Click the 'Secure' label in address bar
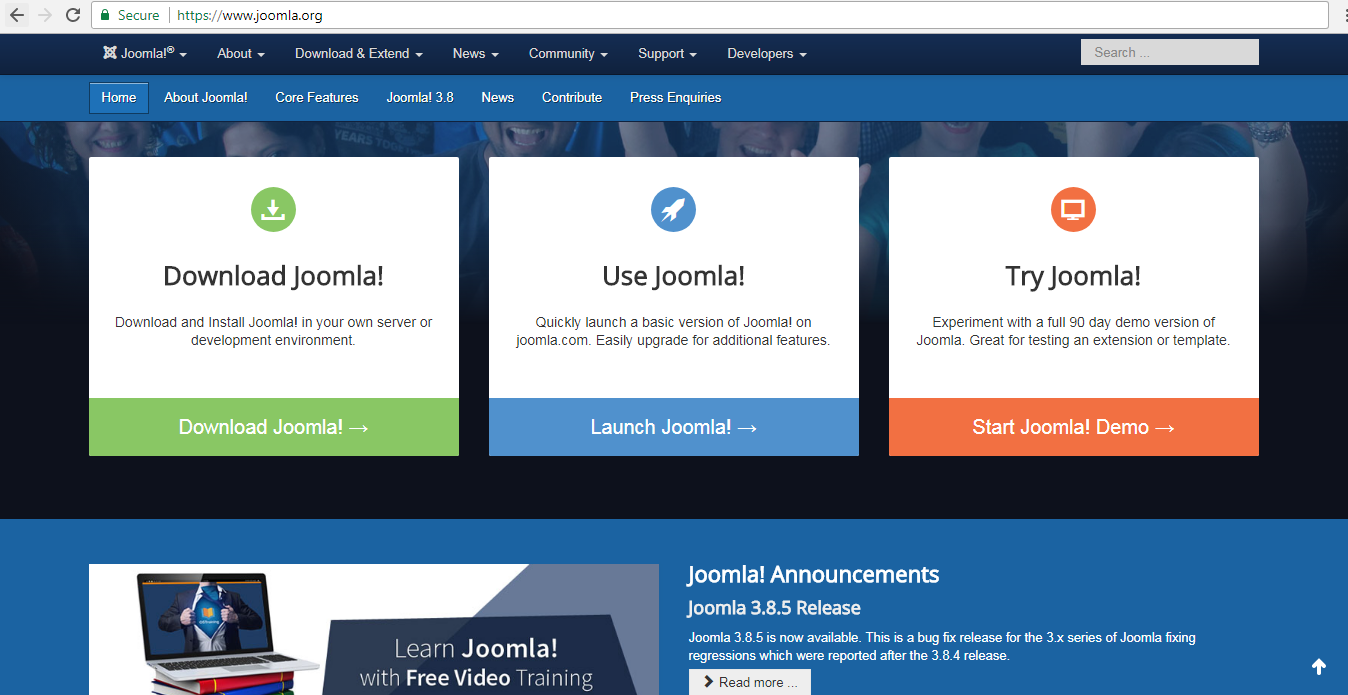Image resolution: width=1348 pixels, height=695 pixels. [x=138, y=15]
